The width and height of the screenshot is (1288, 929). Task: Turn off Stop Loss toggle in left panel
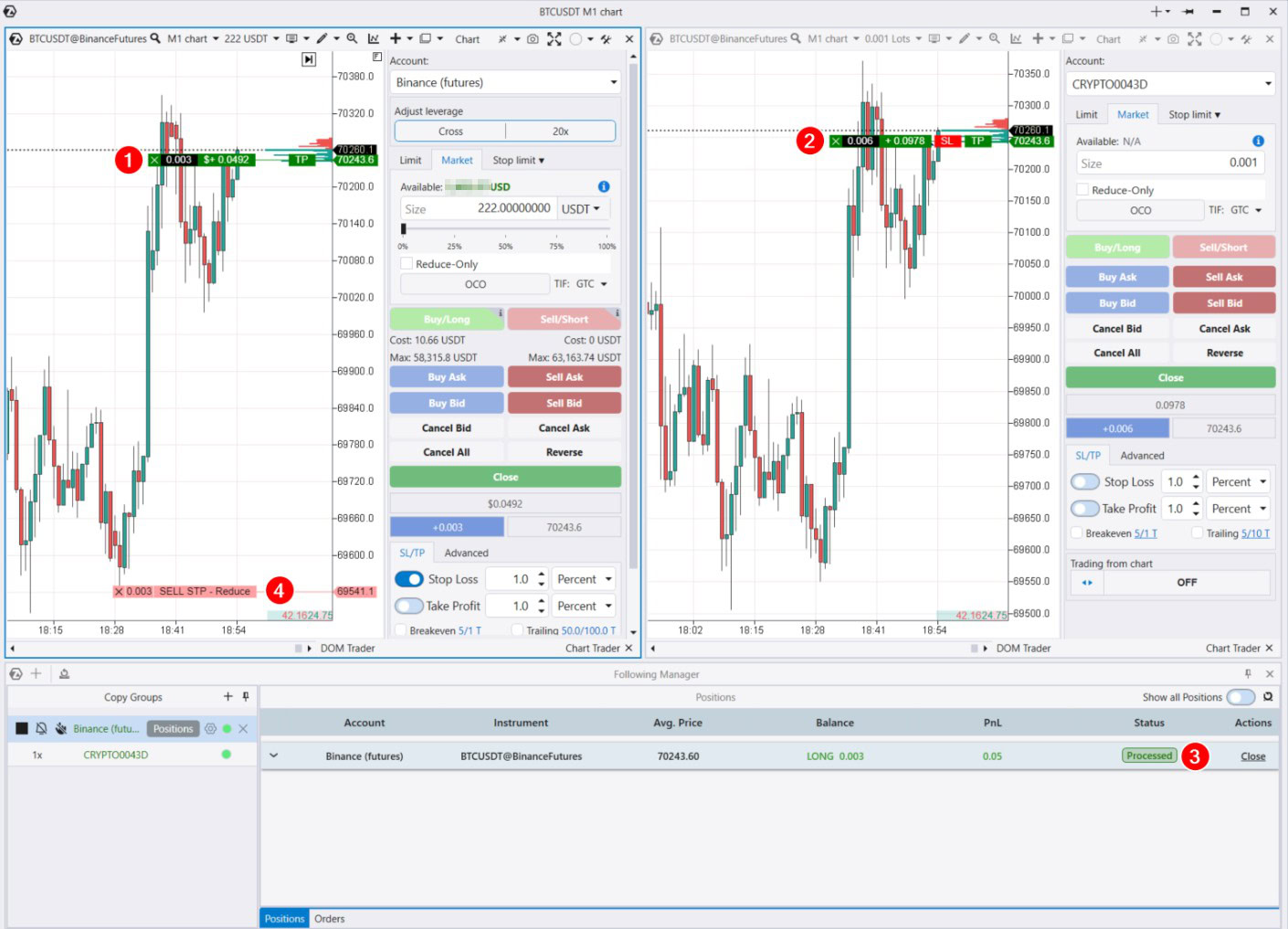409,579
